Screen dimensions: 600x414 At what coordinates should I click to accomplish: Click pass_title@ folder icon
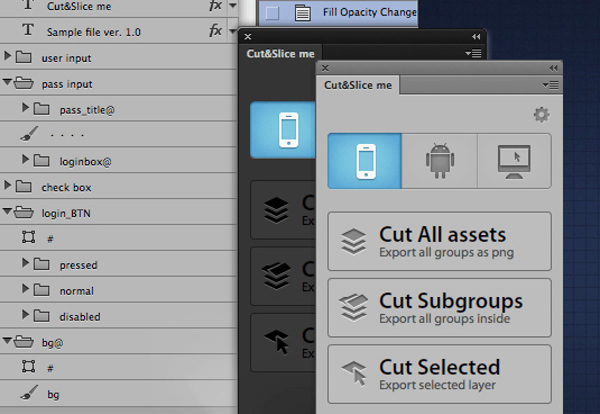(42, 109)
